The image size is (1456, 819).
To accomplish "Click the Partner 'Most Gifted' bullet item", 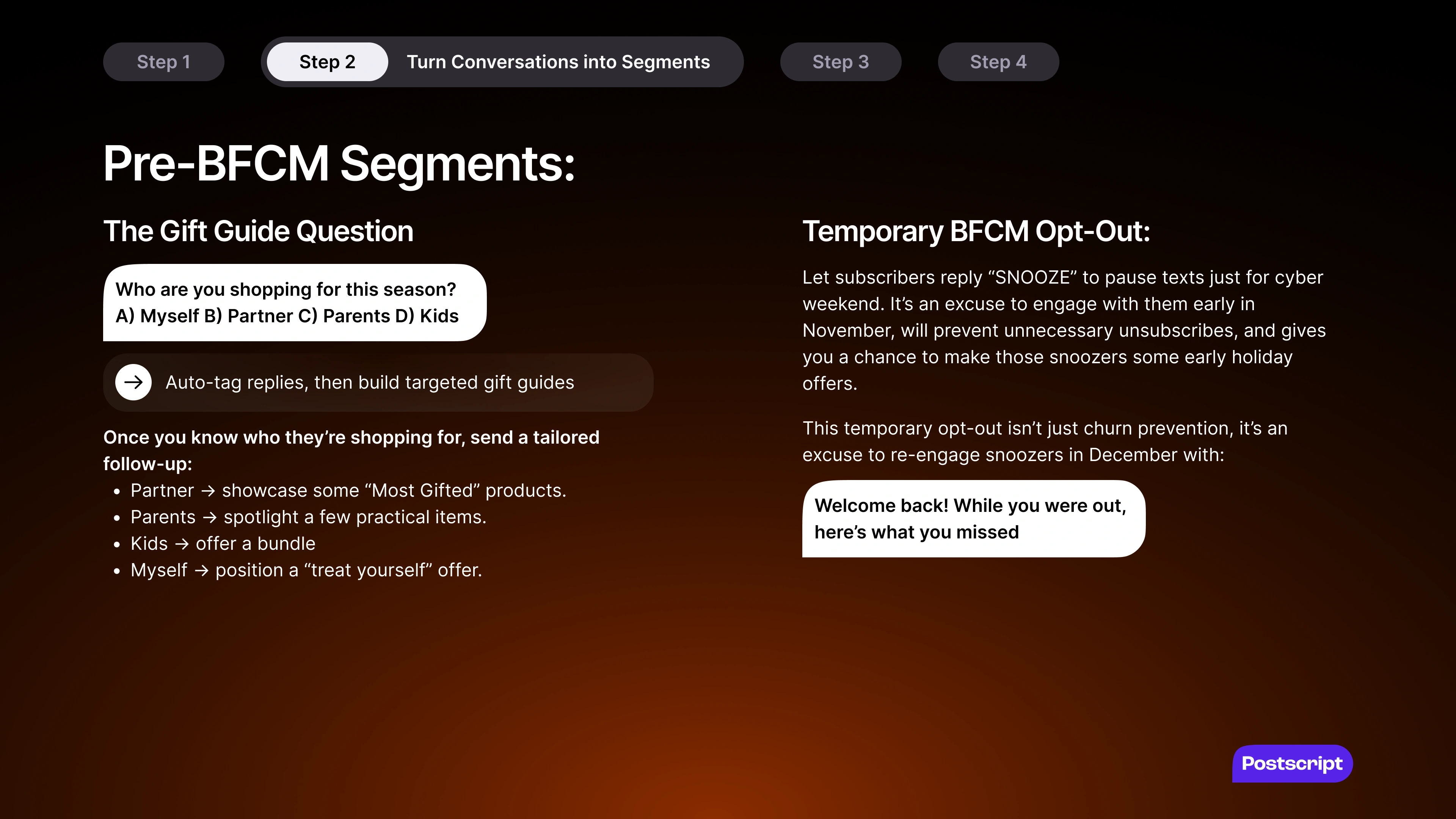I will 348,490.
